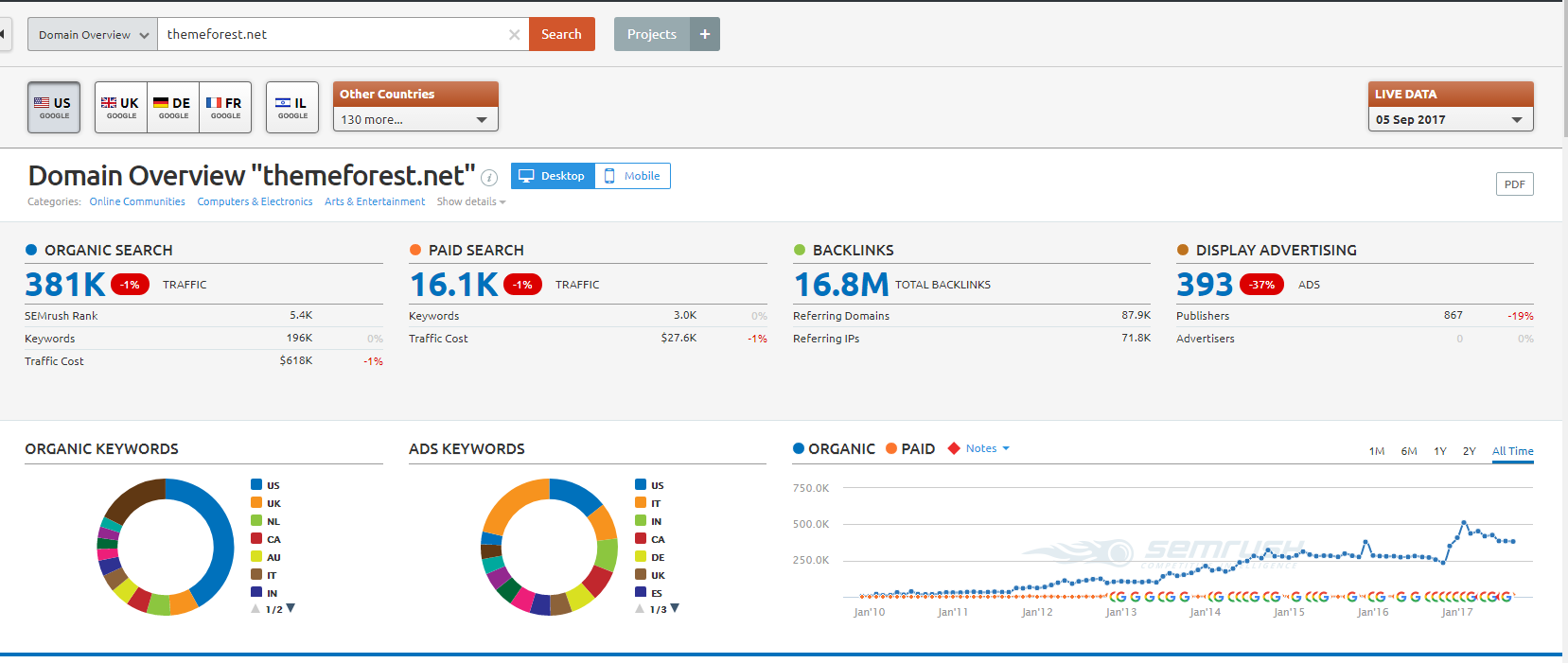Screen dimensions: 1568x663
Task: Click the US swatch in Organic Keywords legend
Action: pos(256,484)
